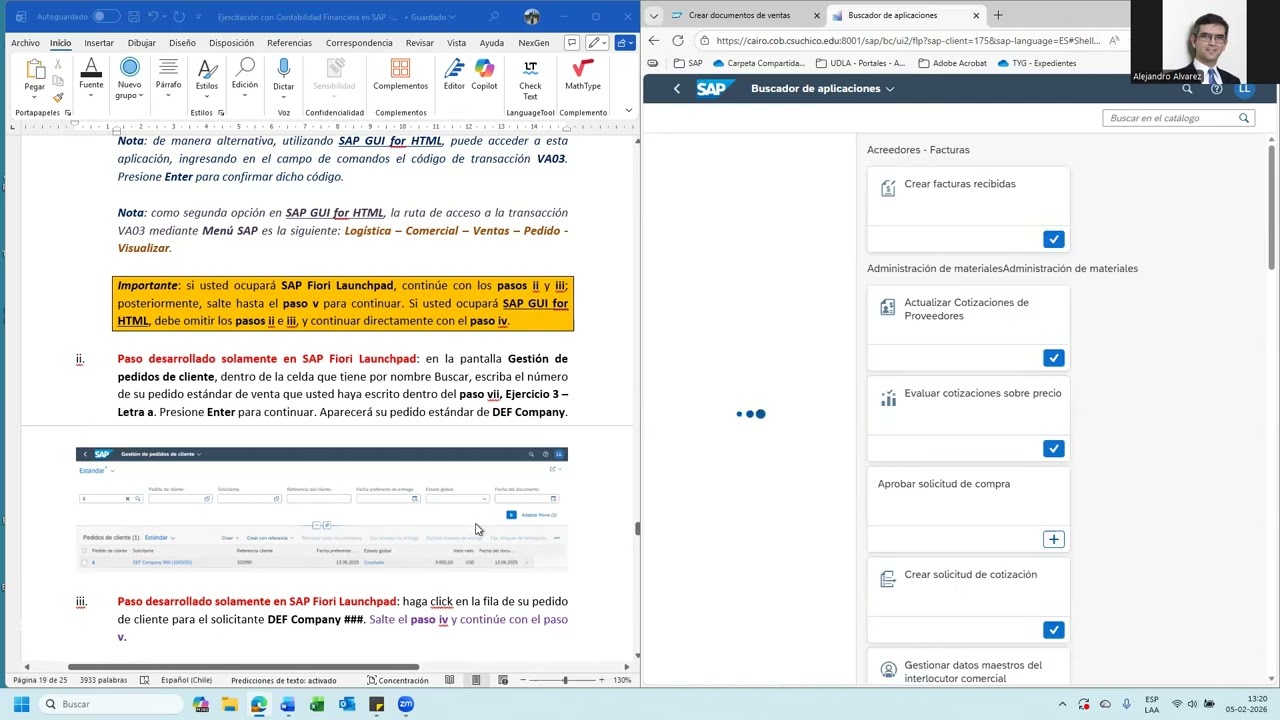Open the Portapapeles dialog launcher

(x=68, y=113)
